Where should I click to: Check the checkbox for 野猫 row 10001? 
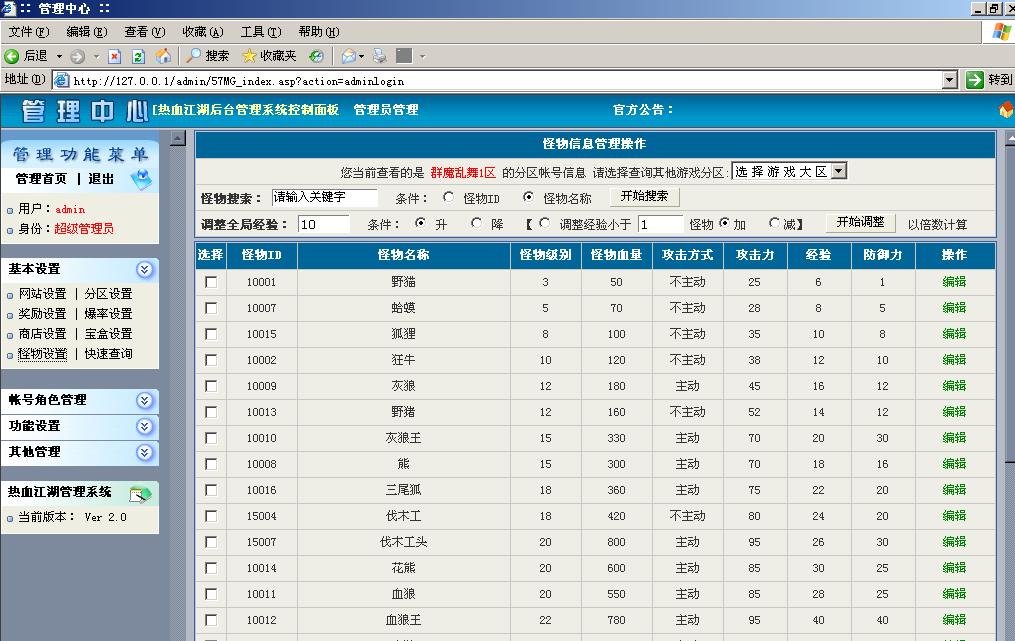tap(211, 282)
